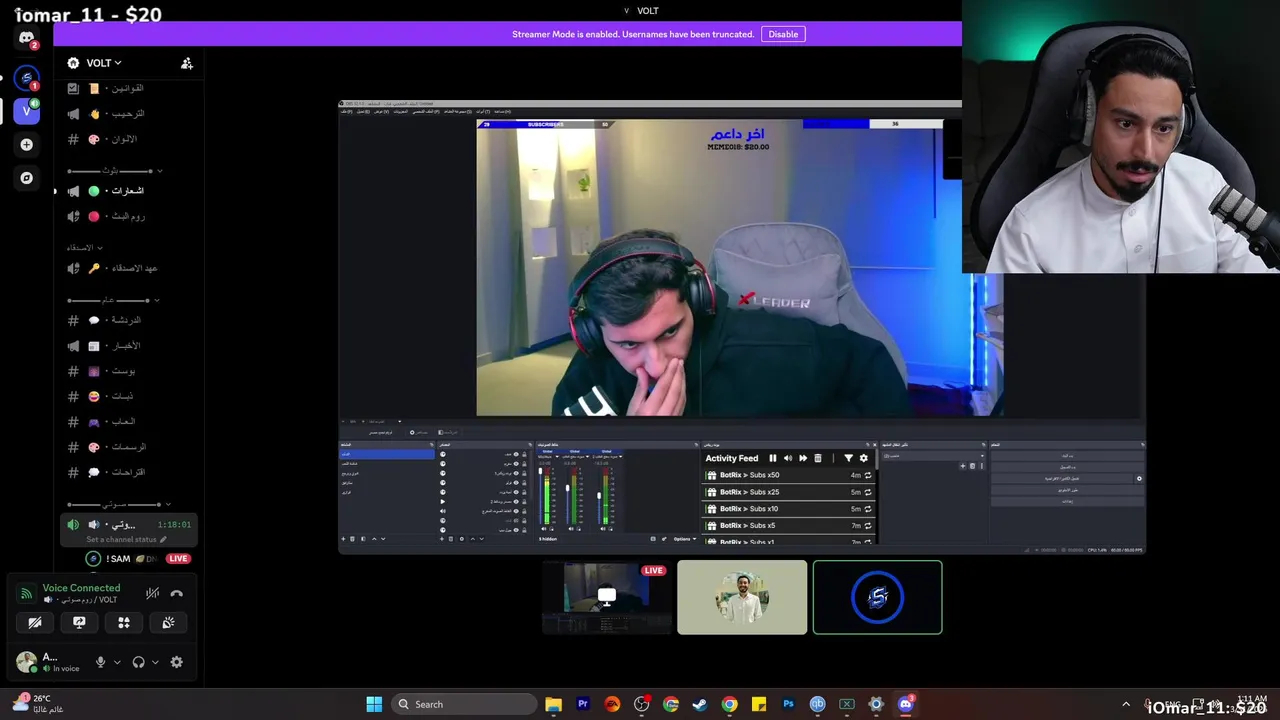Open the headphone output options dropdown
Image resolution: width=1280 pixels, height=720 pixels.
[x=155, y=662]
